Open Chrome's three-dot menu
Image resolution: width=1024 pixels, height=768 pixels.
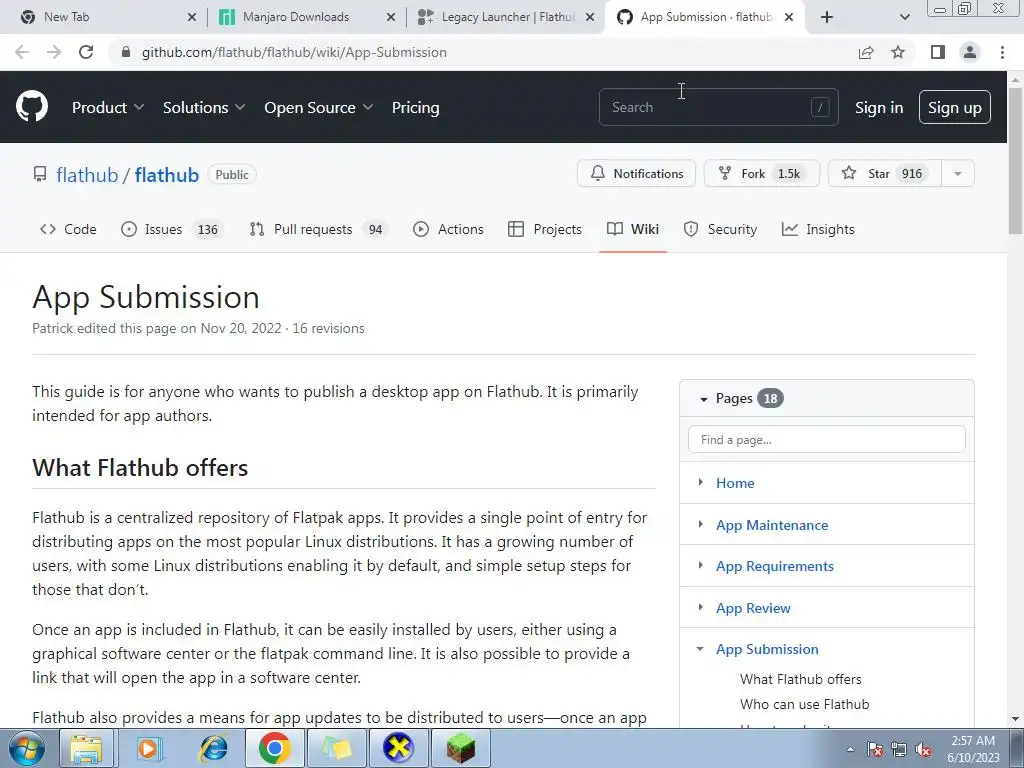1002,52
